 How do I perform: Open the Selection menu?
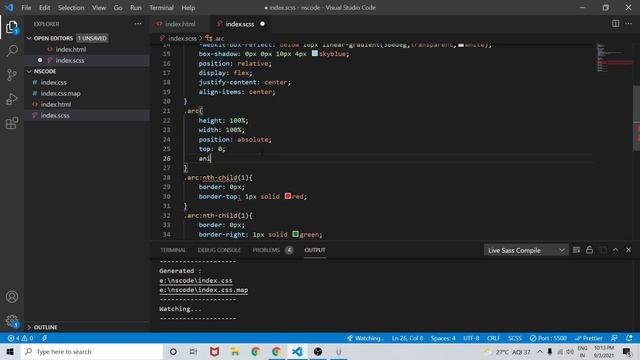71,8
